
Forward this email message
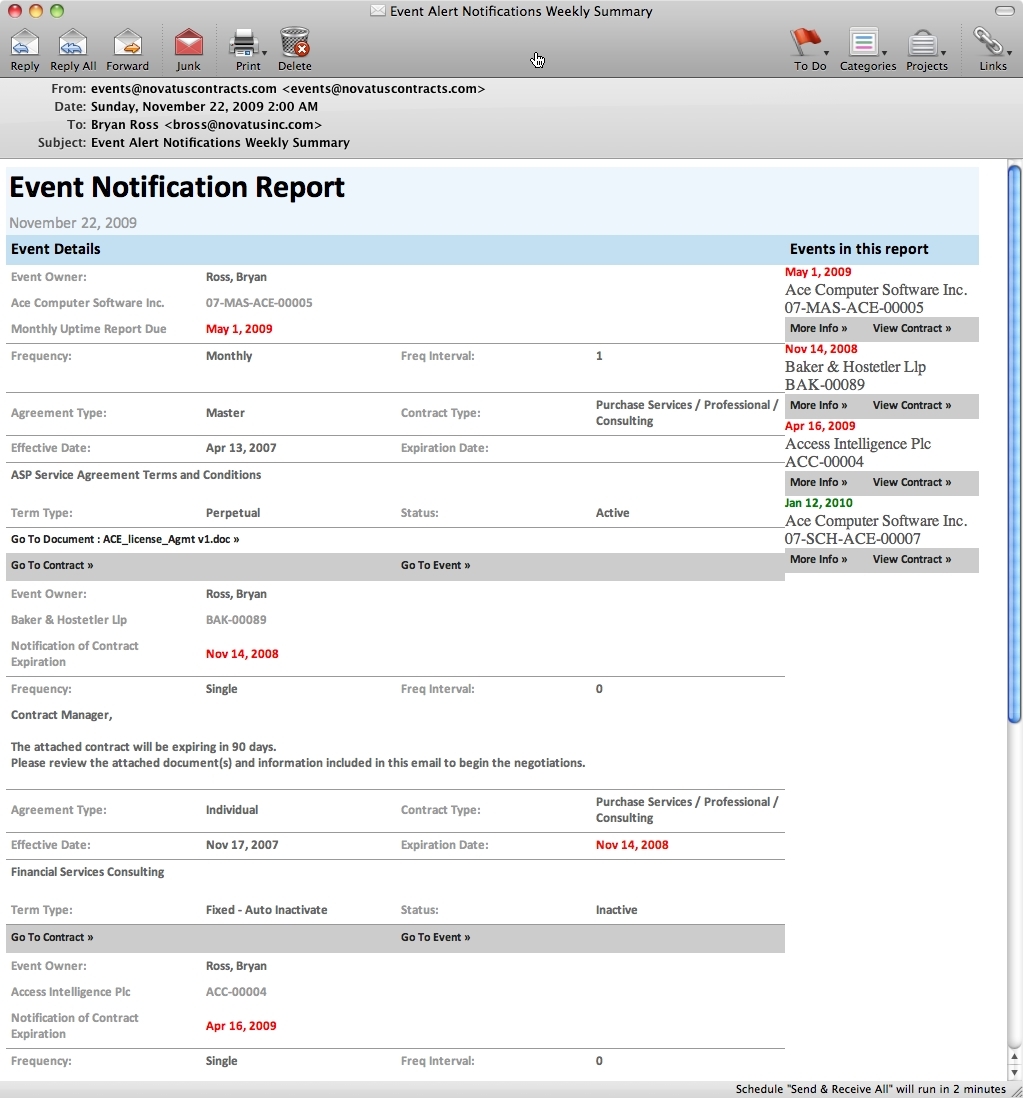pos(127,50)
